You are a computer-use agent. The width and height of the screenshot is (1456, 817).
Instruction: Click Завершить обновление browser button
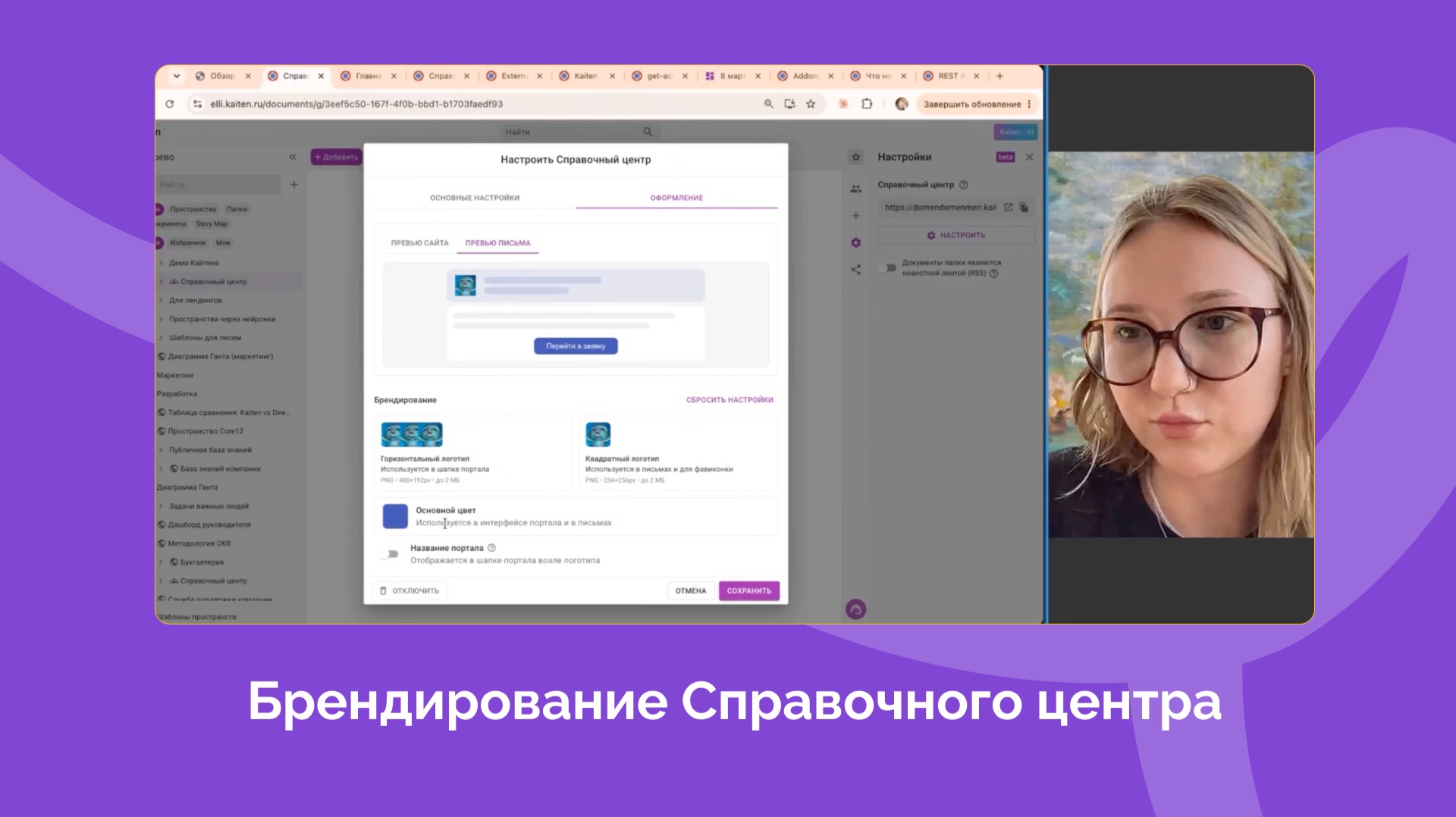tap(977, 104)
